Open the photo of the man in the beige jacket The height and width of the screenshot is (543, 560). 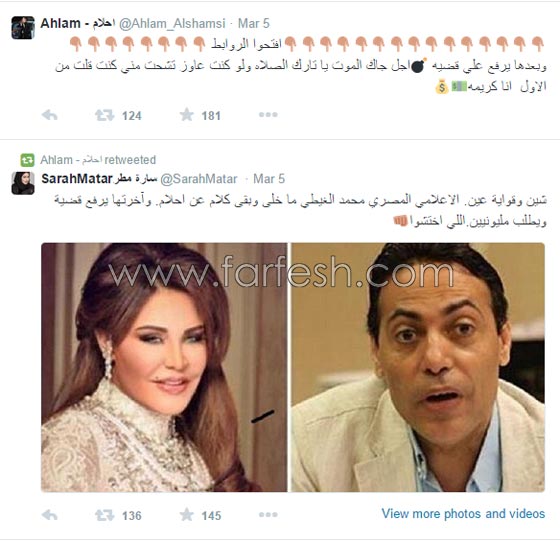click(418, 367)
